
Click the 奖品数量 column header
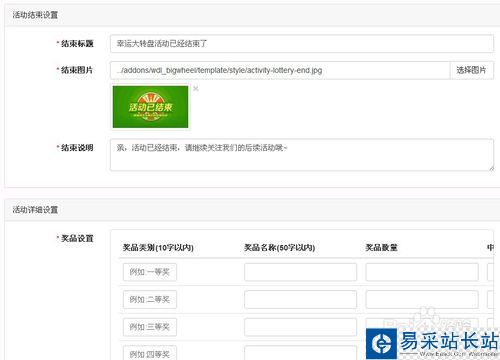click(381, 248)
